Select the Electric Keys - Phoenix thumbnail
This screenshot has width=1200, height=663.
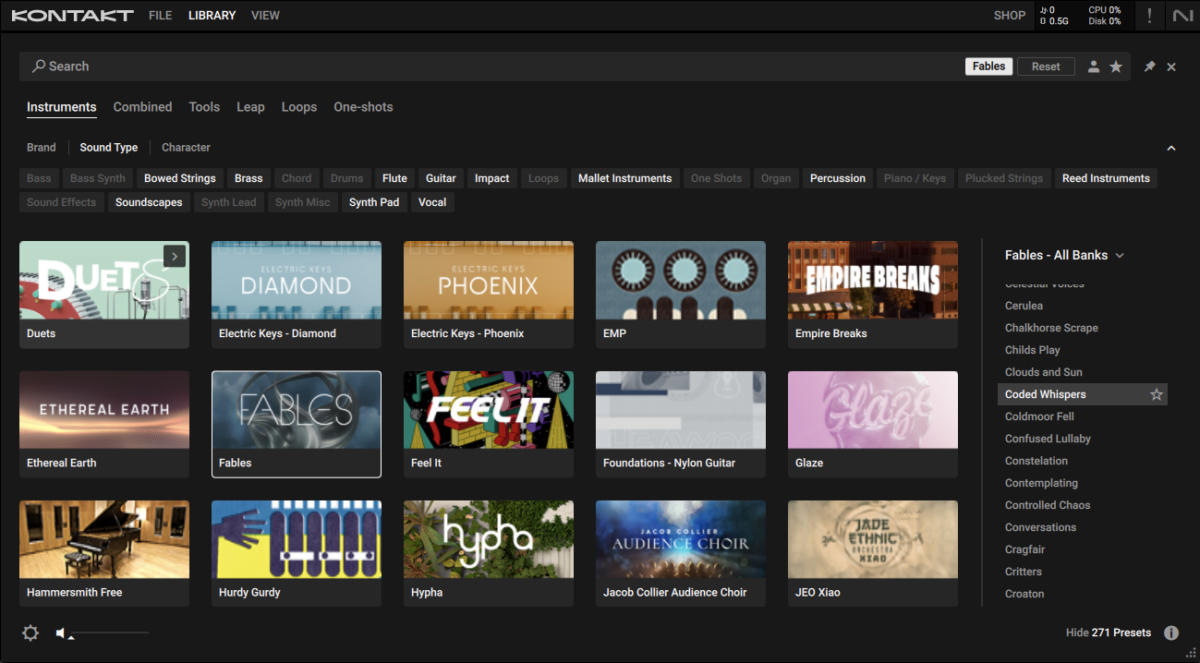pos(488,280)
